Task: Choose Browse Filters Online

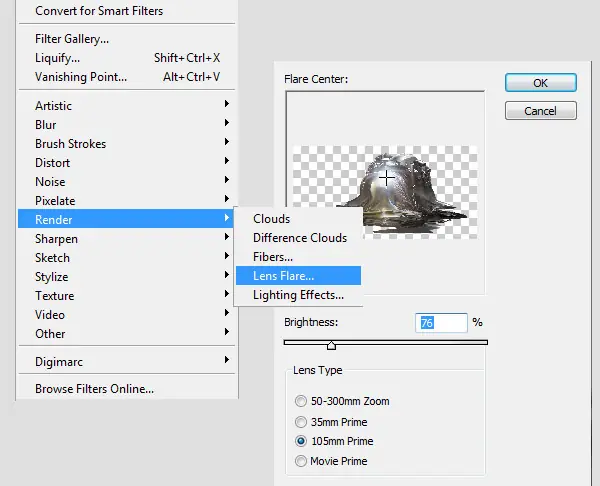Action: (126, 389)
